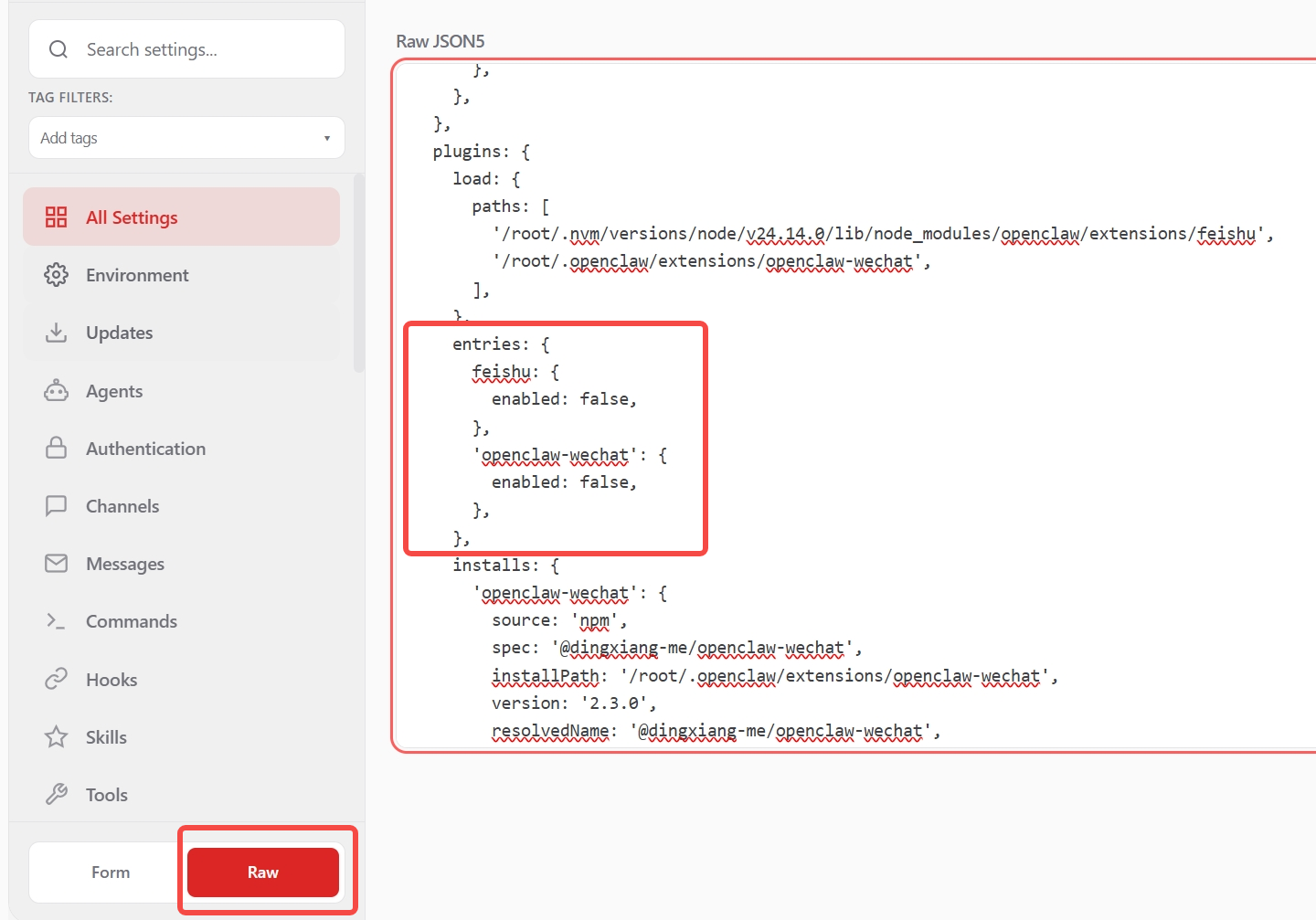Click the Commands terminal prompt icon
This screenshot has width=1316, height=920.
tap(57, 621)
